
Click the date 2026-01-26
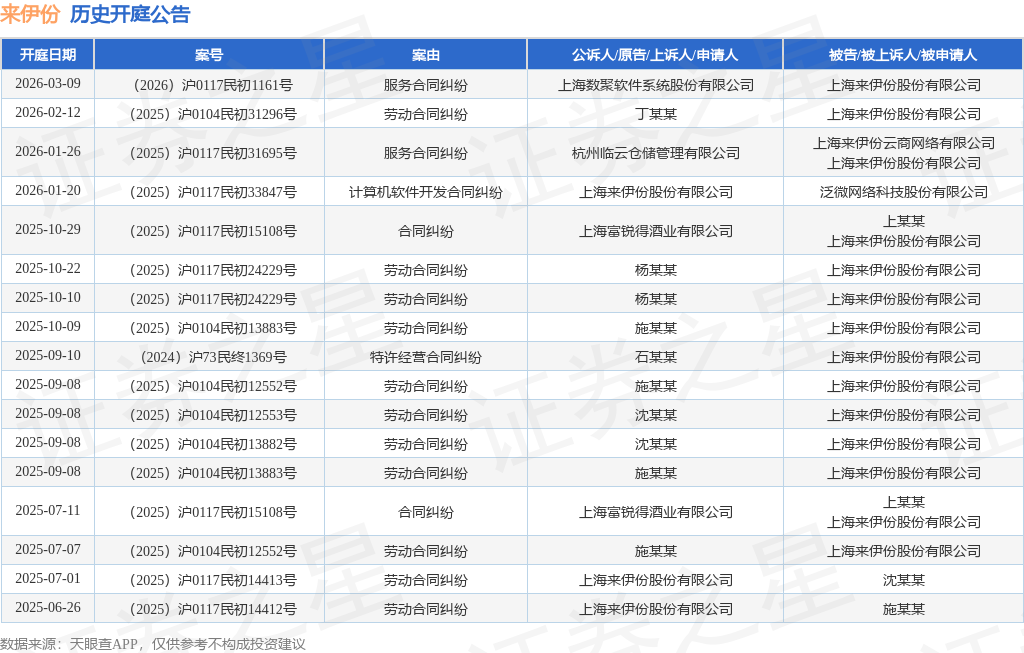(48, 151)
